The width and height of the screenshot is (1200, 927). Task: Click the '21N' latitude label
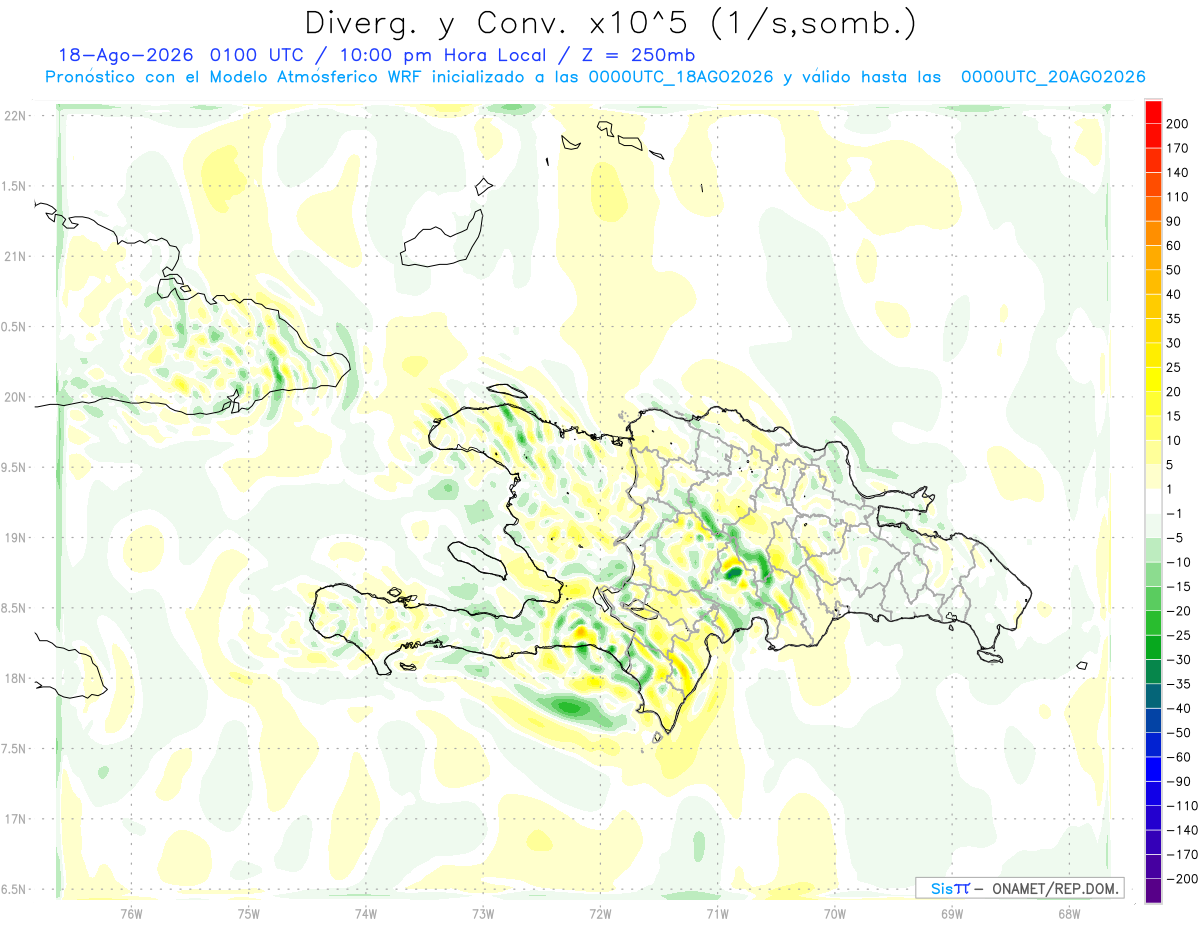click(x=15, y=256)
